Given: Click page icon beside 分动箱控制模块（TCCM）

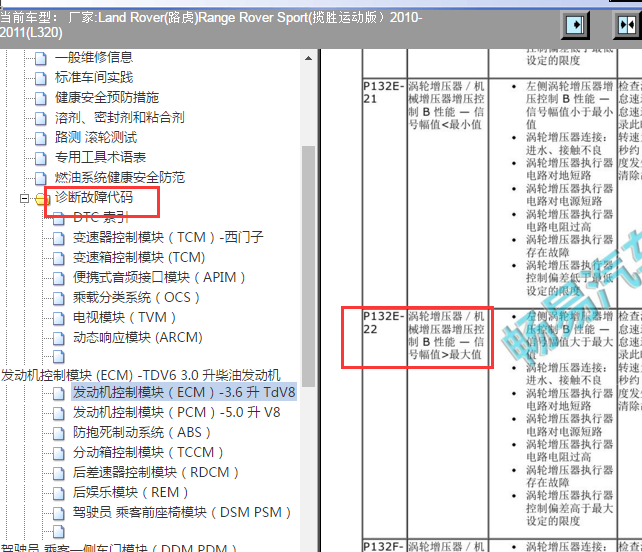Looking at the screenshot, I should coord(59,454).
